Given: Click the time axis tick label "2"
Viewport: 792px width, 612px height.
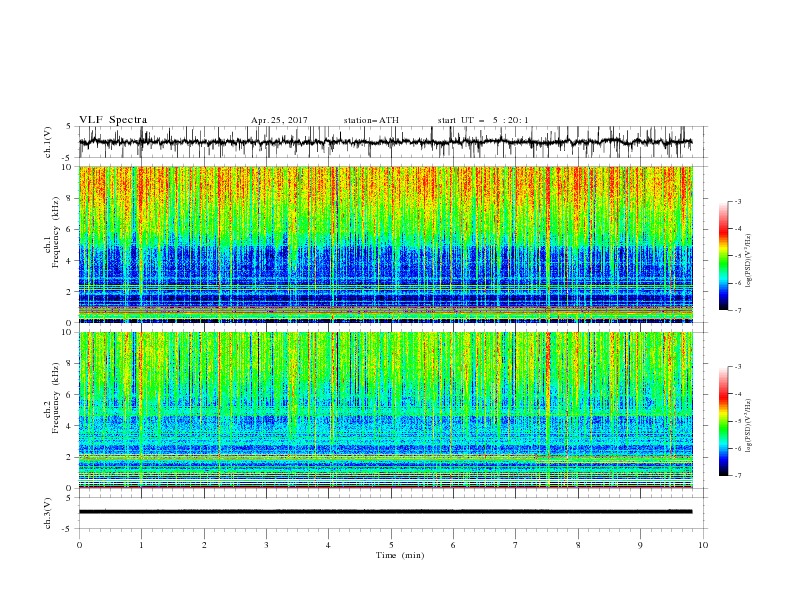Looking at the screenshot, I should [204, 545].
